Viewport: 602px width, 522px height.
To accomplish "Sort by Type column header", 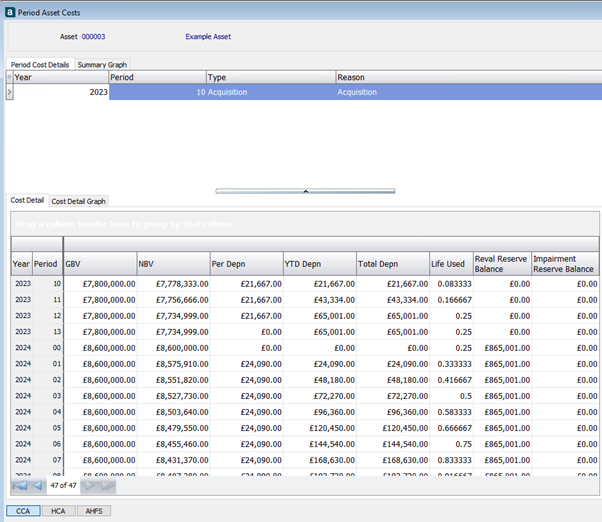I will click(271, 77).
